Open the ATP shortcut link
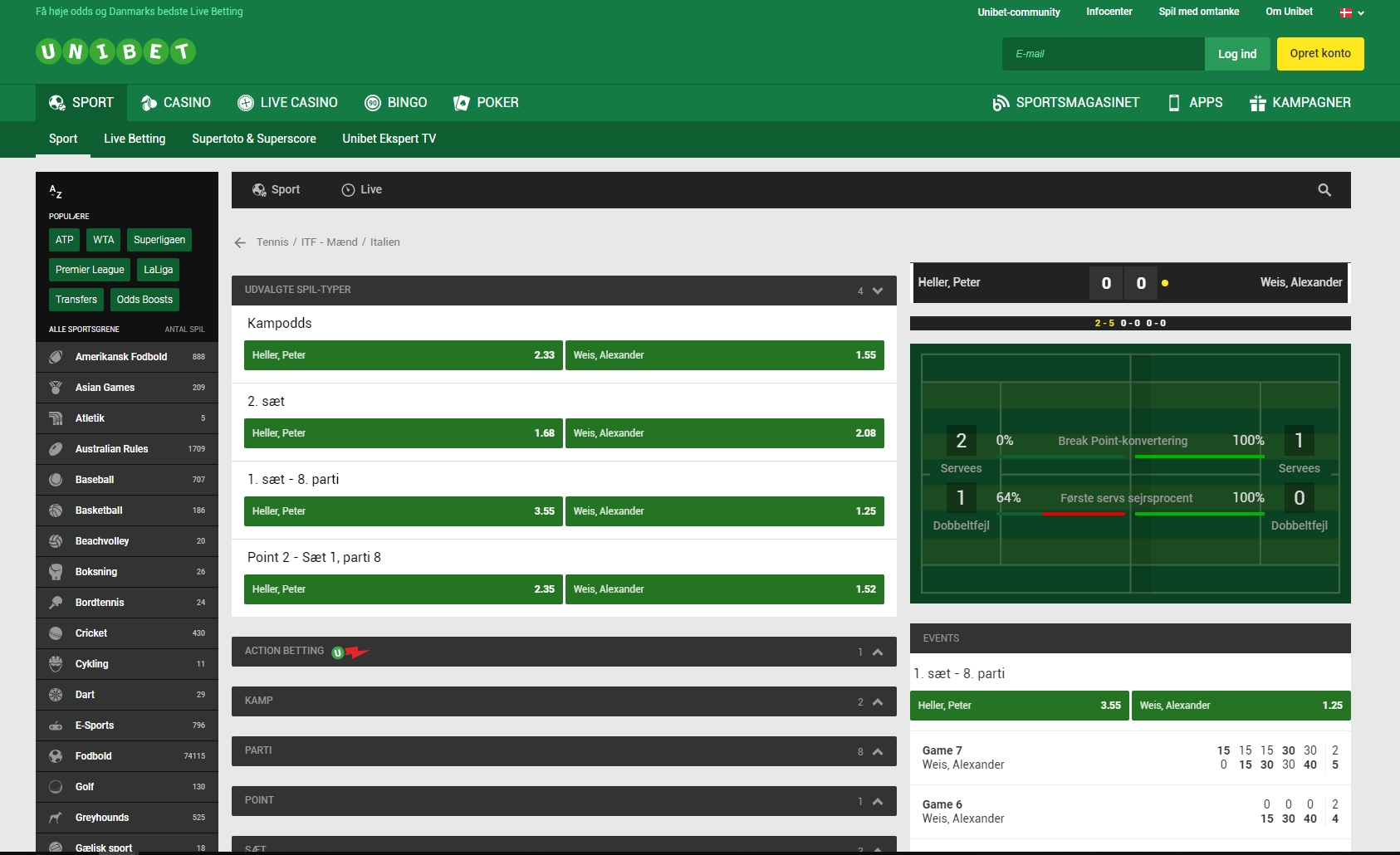Viewport: 1400px width, 855px height. pos(64,240)
